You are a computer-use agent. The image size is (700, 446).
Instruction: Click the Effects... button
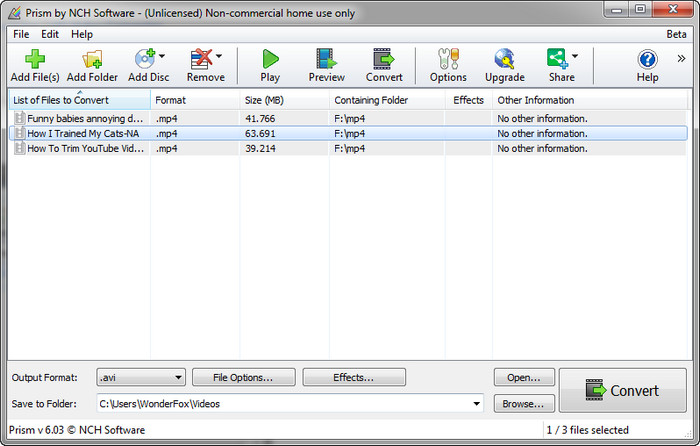pos(354,377)
